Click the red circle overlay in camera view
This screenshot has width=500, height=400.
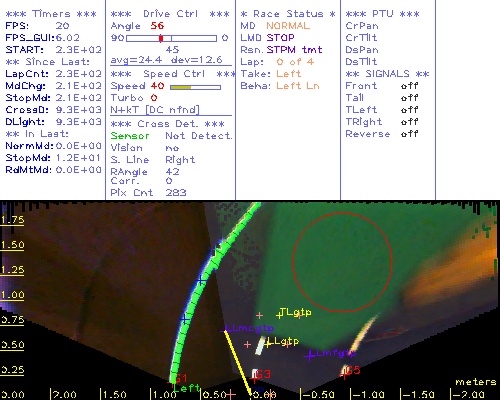(342, 262)
